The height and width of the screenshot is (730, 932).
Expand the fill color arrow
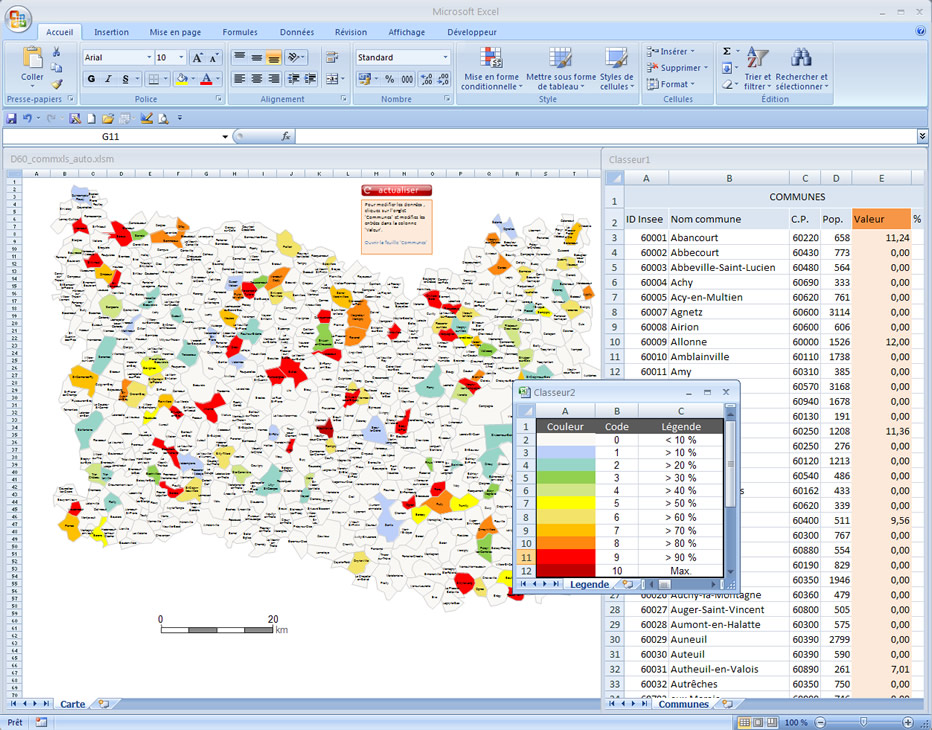[x=193, y=78]
